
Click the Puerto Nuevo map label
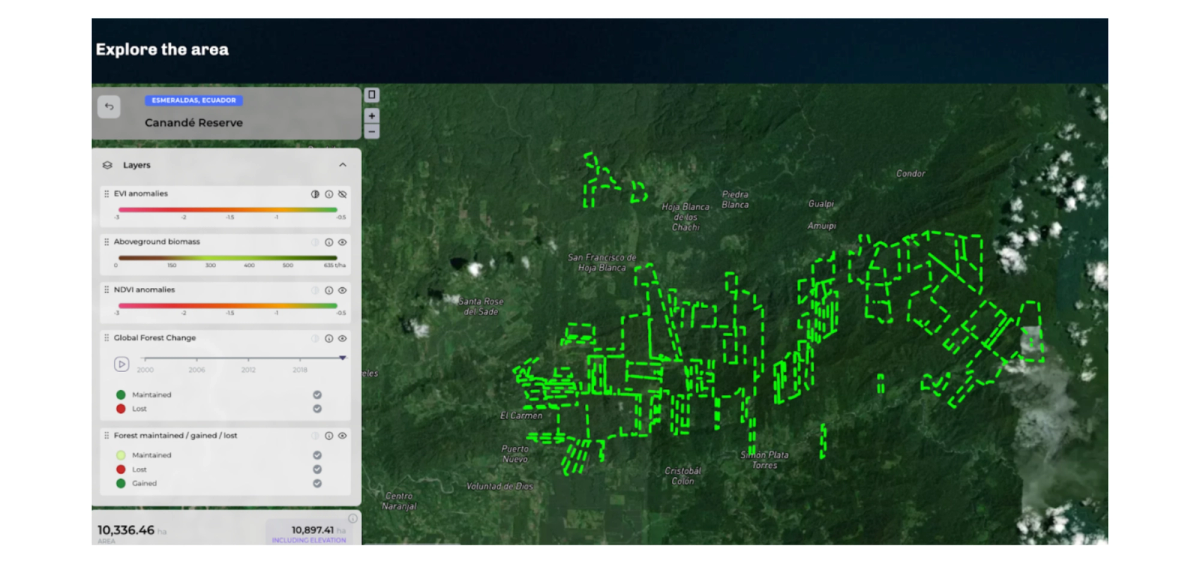515,454
